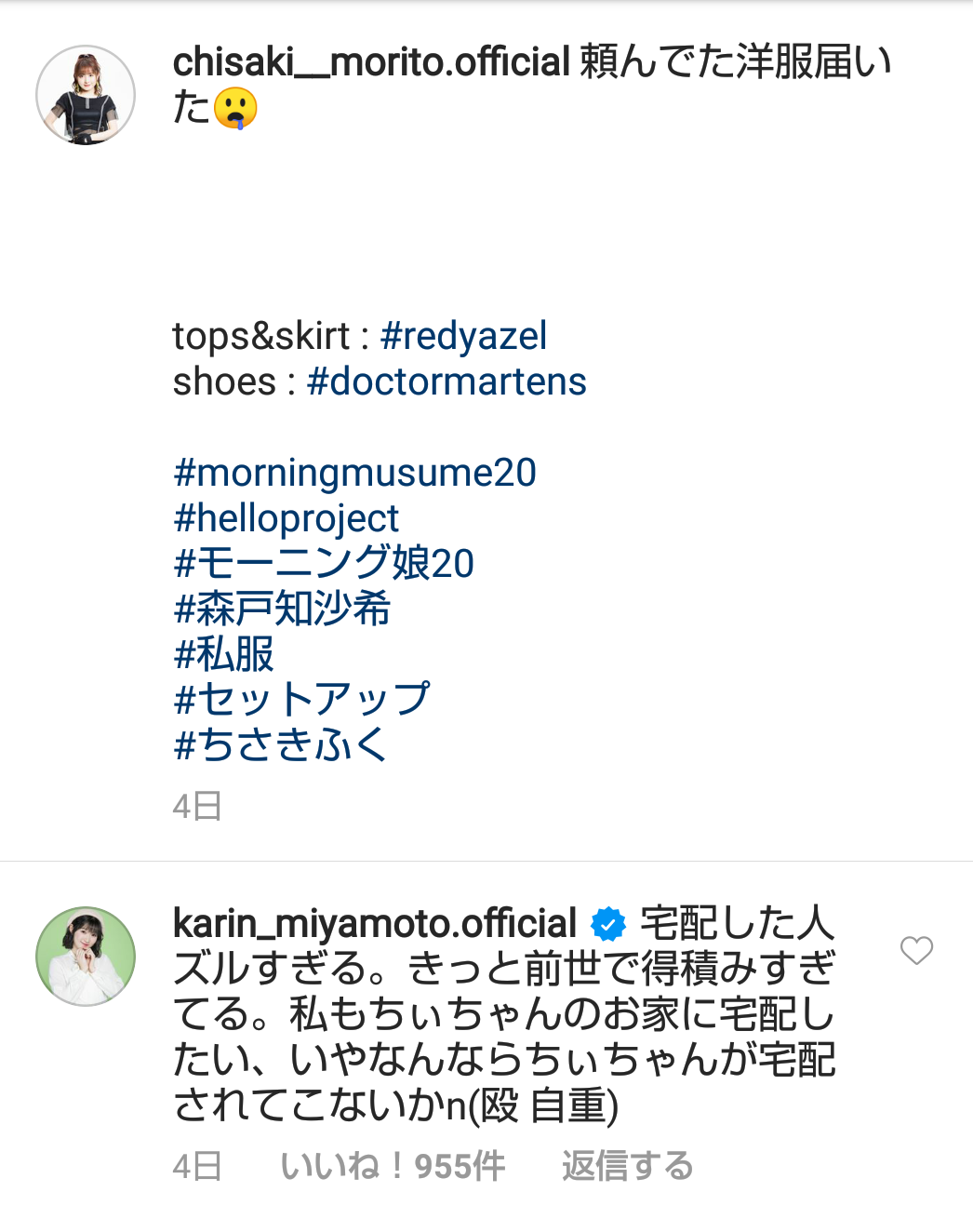View the いいね！955件 likes list
973x1232 pixels.
(x=393, y=1166)
